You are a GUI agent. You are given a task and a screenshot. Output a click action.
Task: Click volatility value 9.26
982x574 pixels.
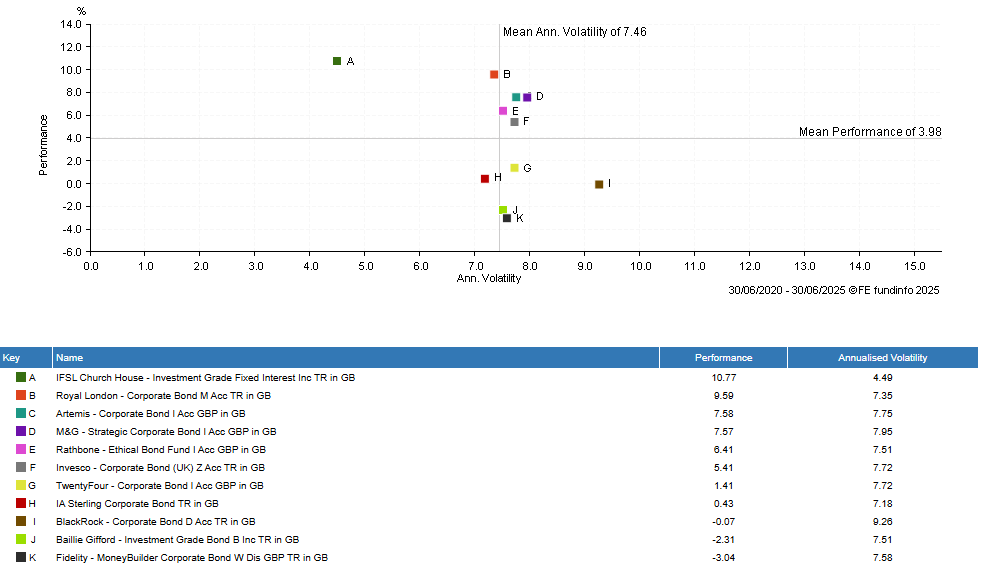(882, 522)
